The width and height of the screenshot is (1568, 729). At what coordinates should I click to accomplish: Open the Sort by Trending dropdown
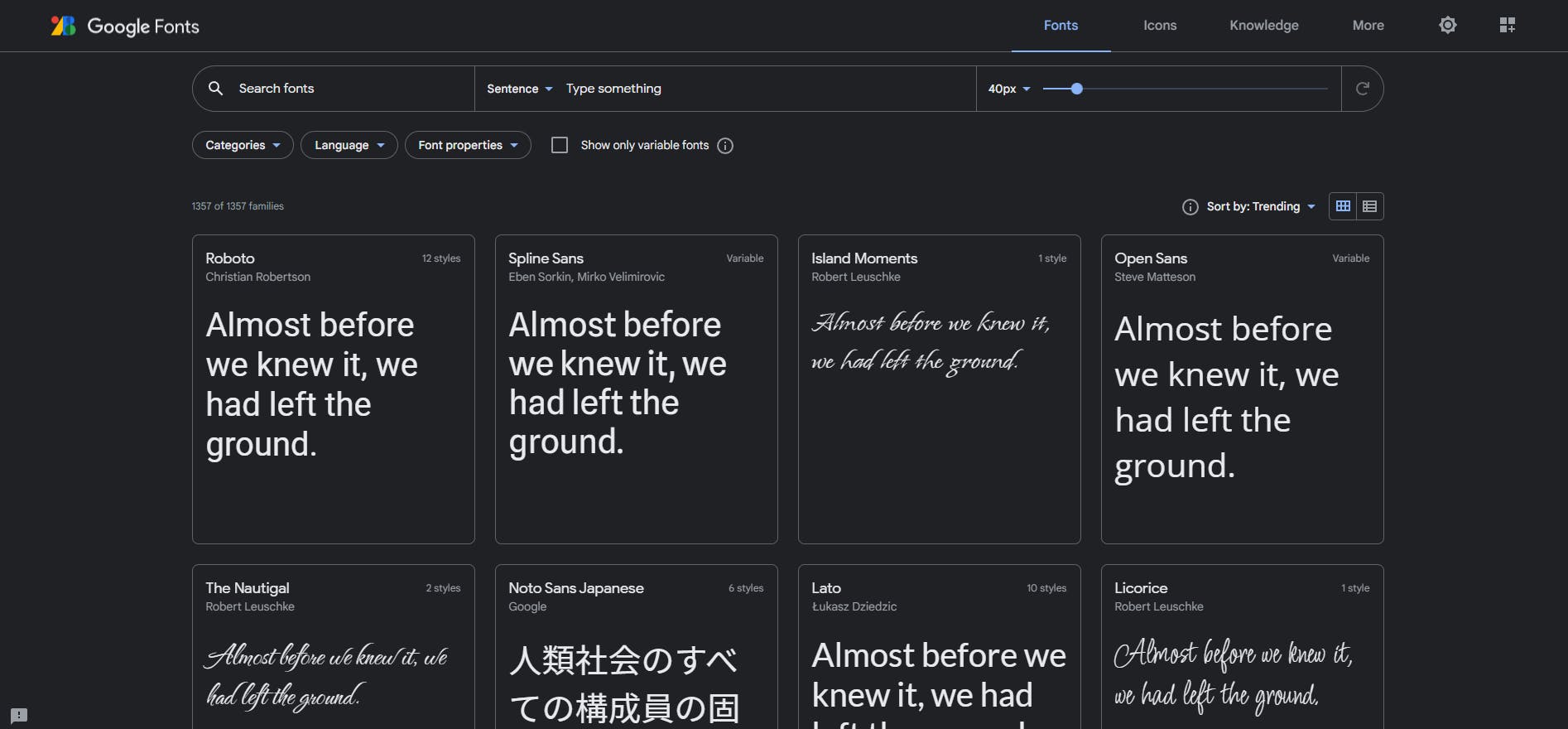pos(1260,206)
